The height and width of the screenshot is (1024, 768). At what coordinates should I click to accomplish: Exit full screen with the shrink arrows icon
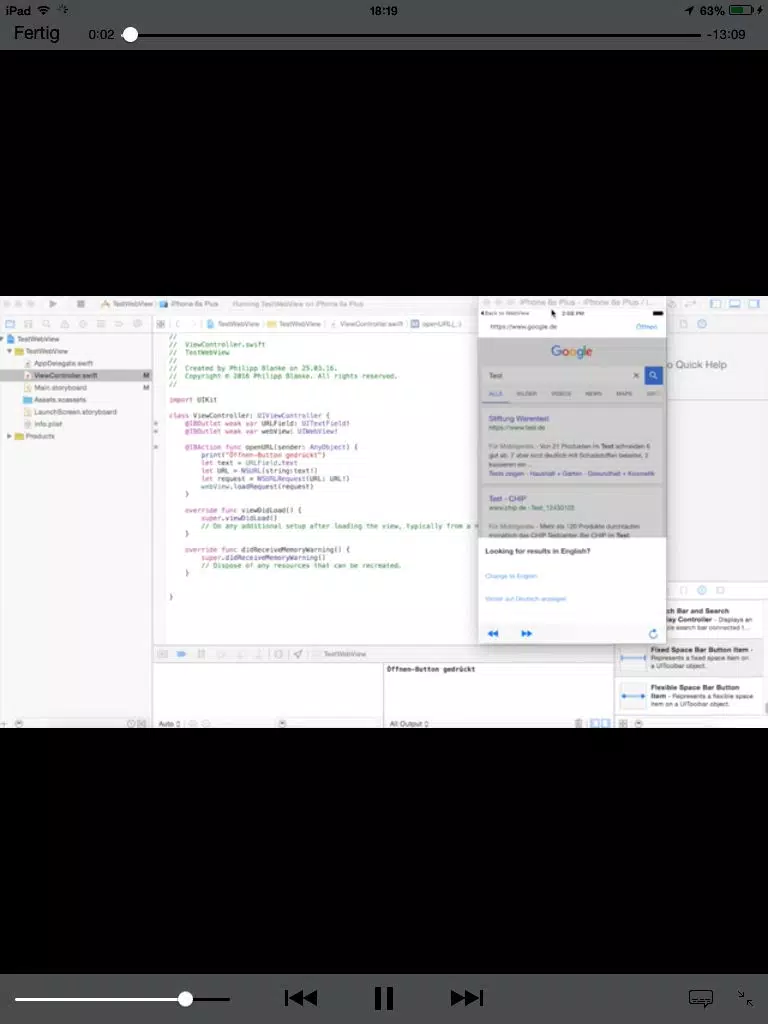pyautogui.click(x=745, y=998)
